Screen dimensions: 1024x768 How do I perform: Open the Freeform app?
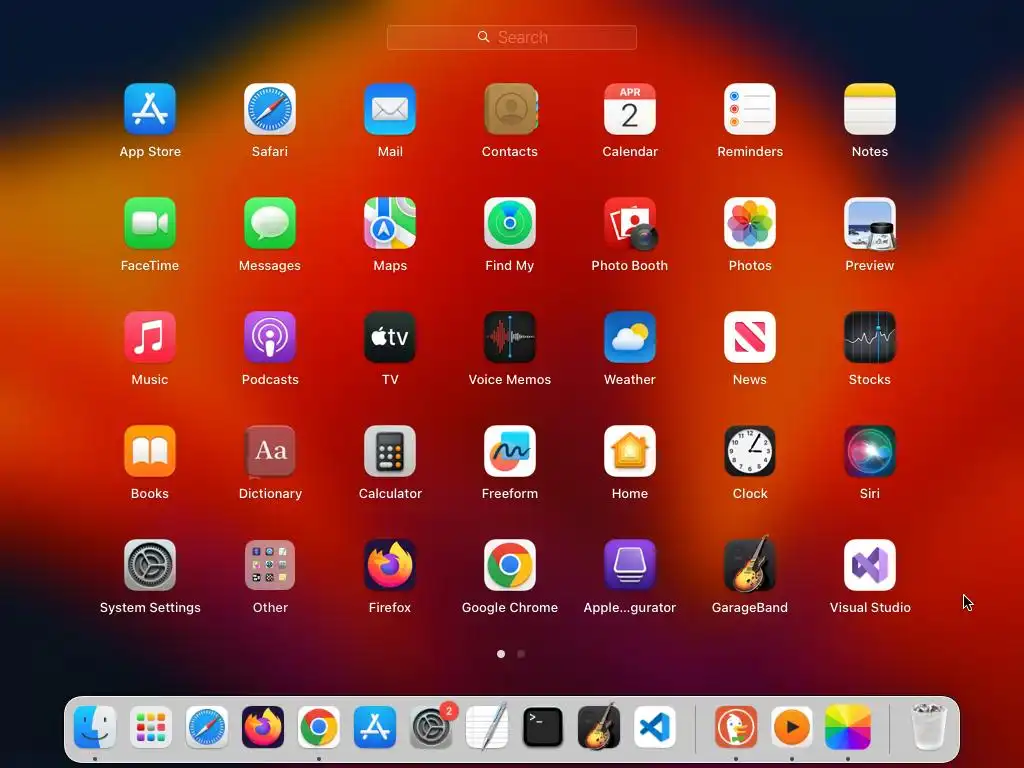click(x=510, y=451)
